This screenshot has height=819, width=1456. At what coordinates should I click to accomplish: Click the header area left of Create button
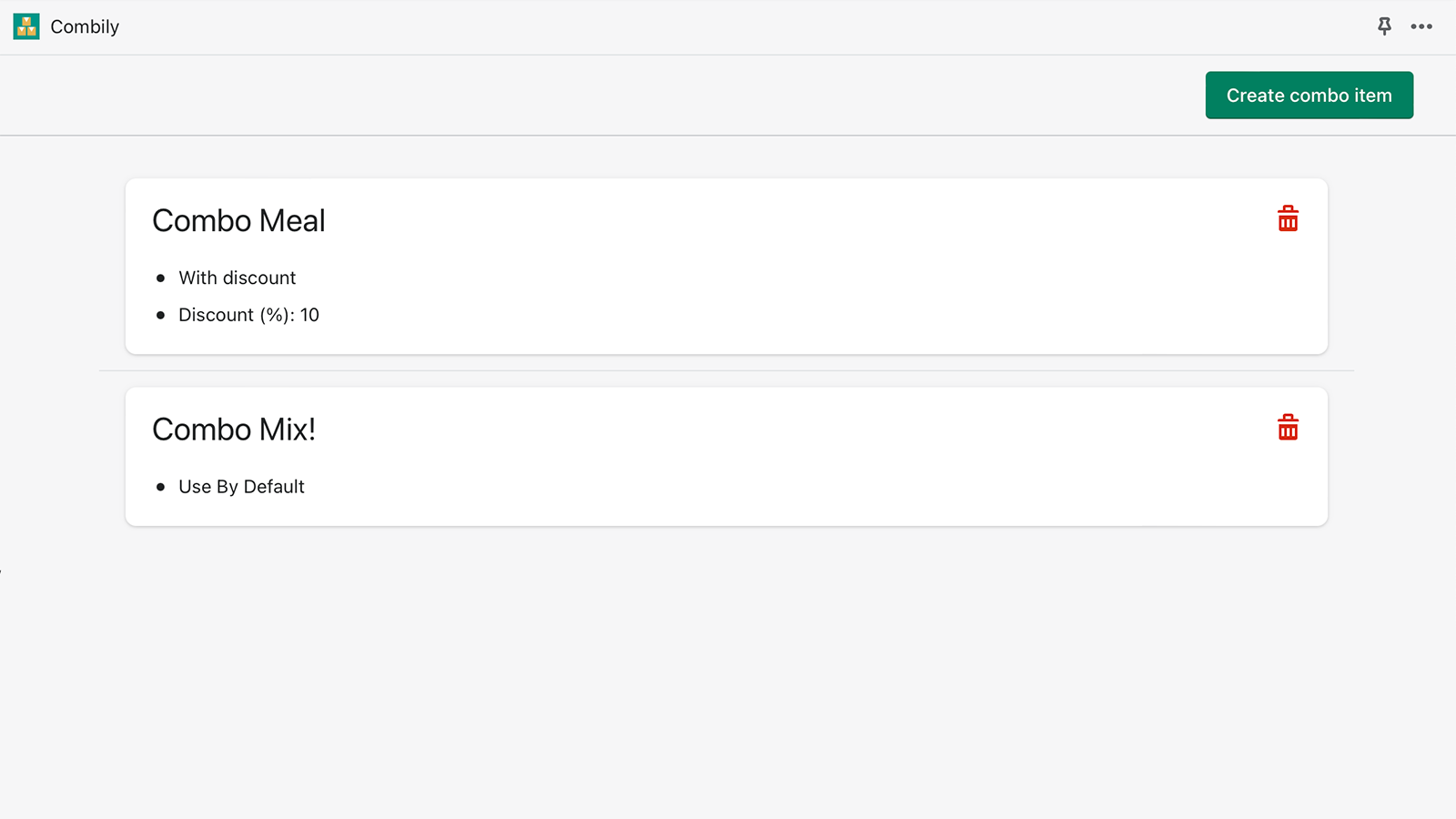click(x=637, y=96)
